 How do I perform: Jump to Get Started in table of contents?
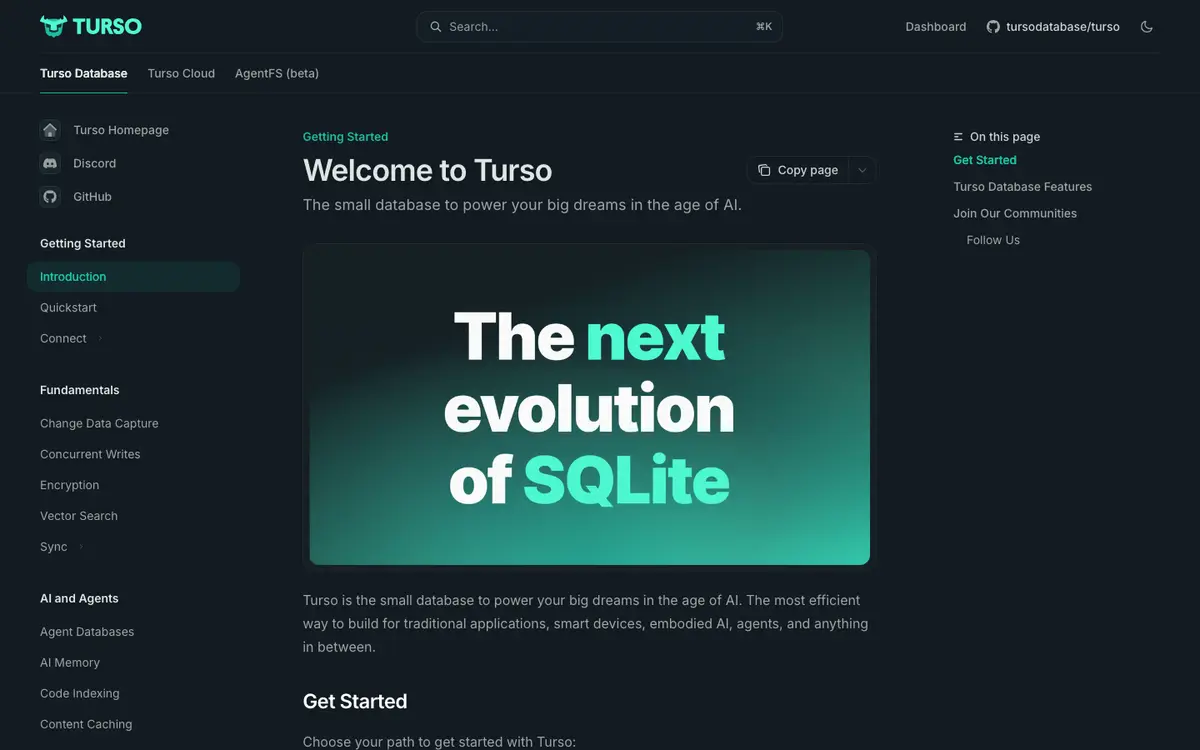click(x=985, y=160)
